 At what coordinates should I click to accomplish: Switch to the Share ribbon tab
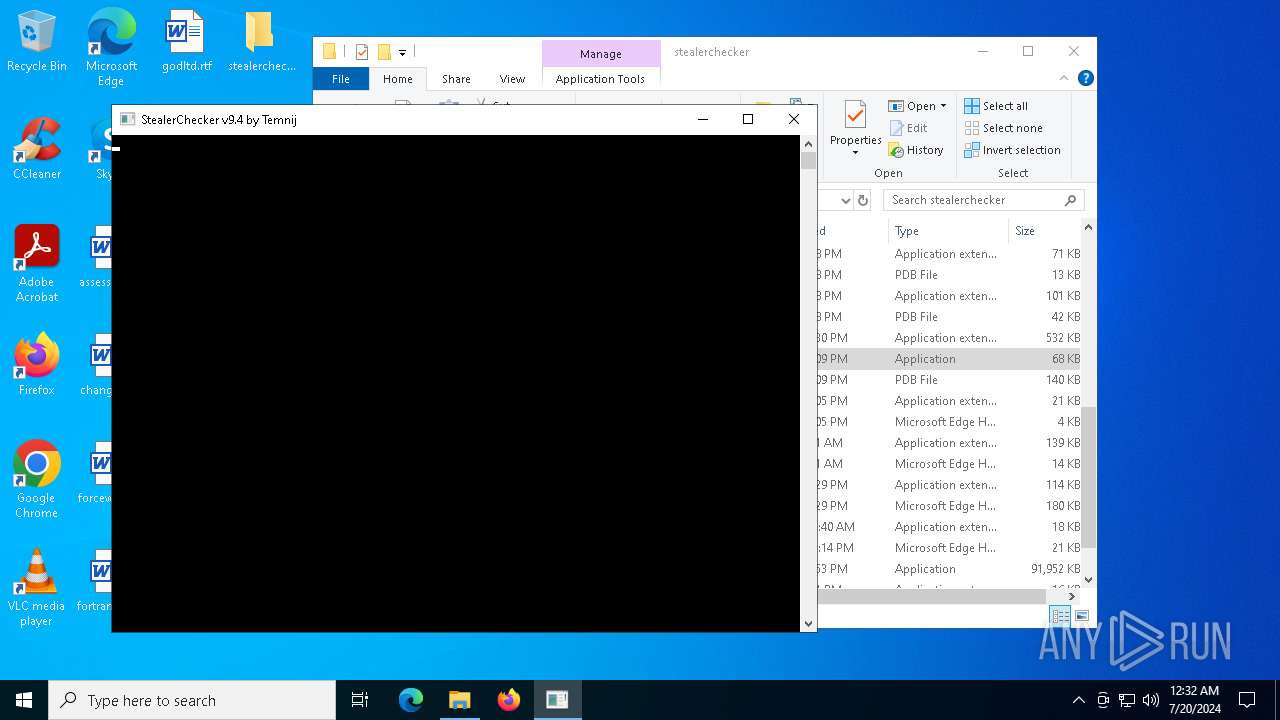point(456,79)
